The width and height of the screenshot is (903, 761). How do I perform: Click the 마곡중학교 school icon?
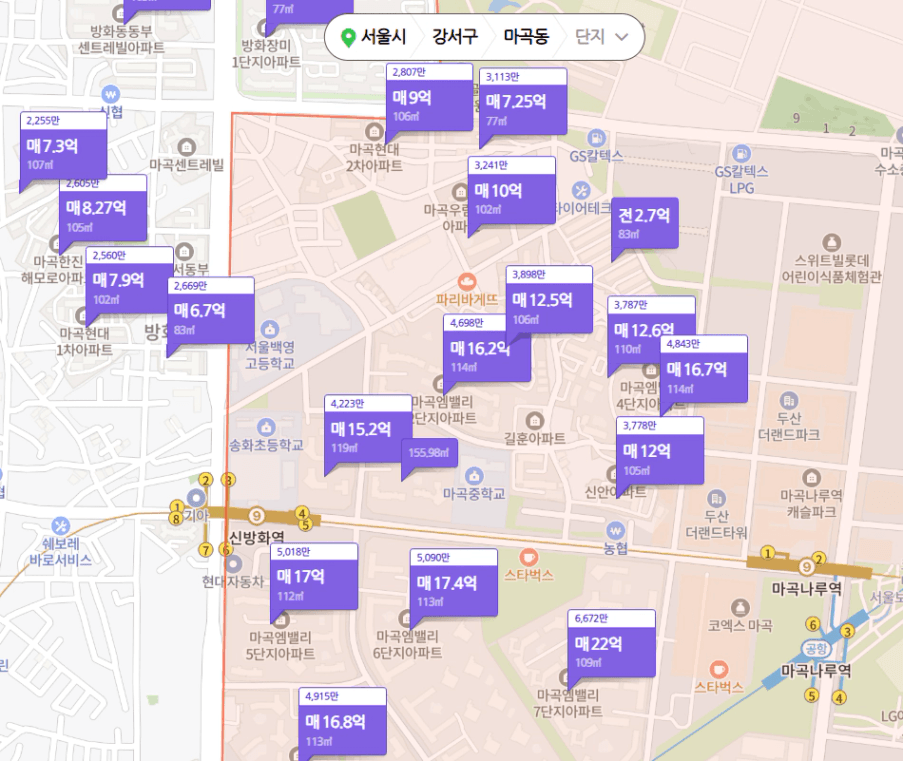click(474, 476)
